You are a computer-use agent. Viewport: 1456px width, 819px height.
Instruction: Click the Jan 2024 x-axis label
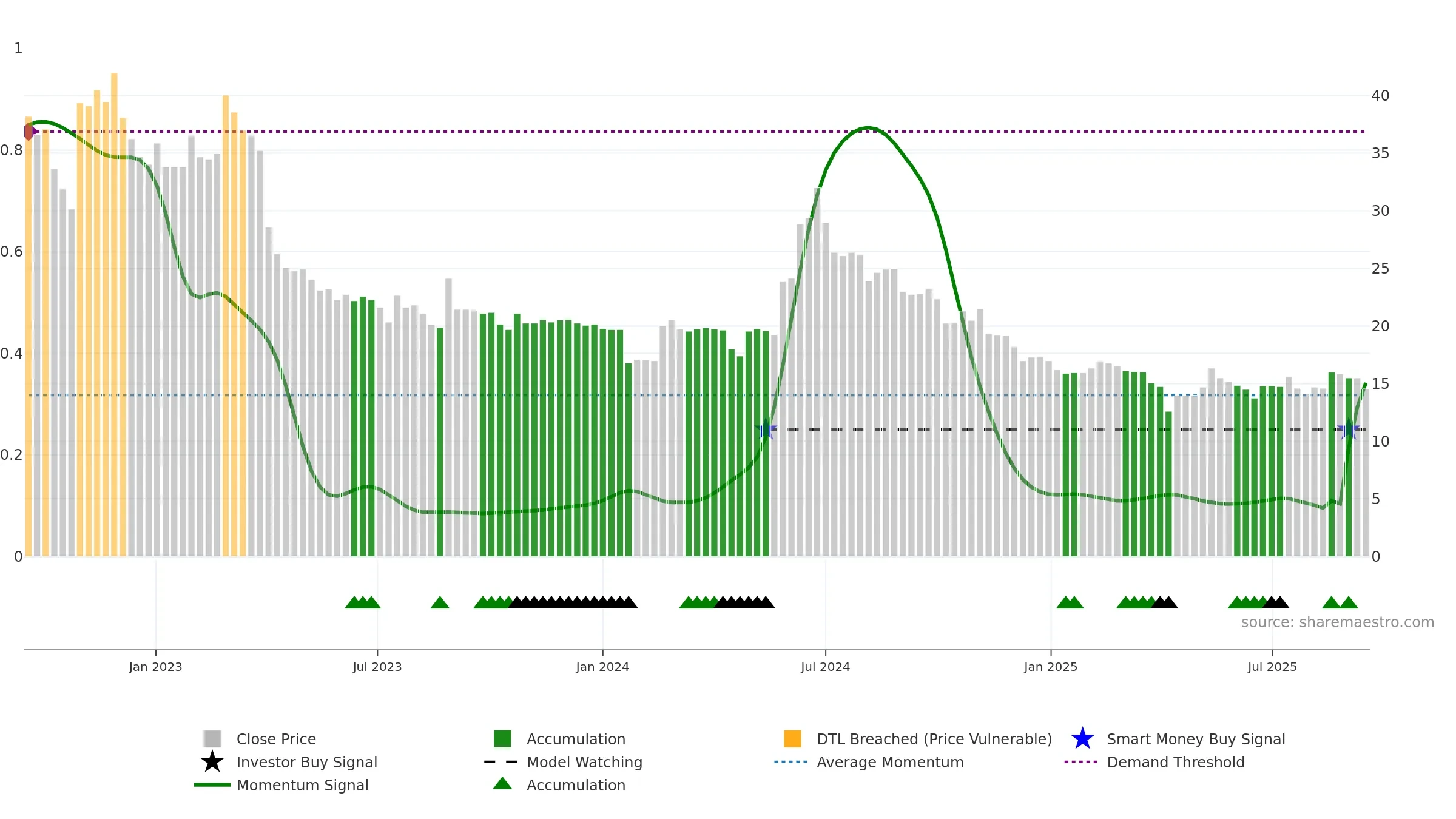602,667
